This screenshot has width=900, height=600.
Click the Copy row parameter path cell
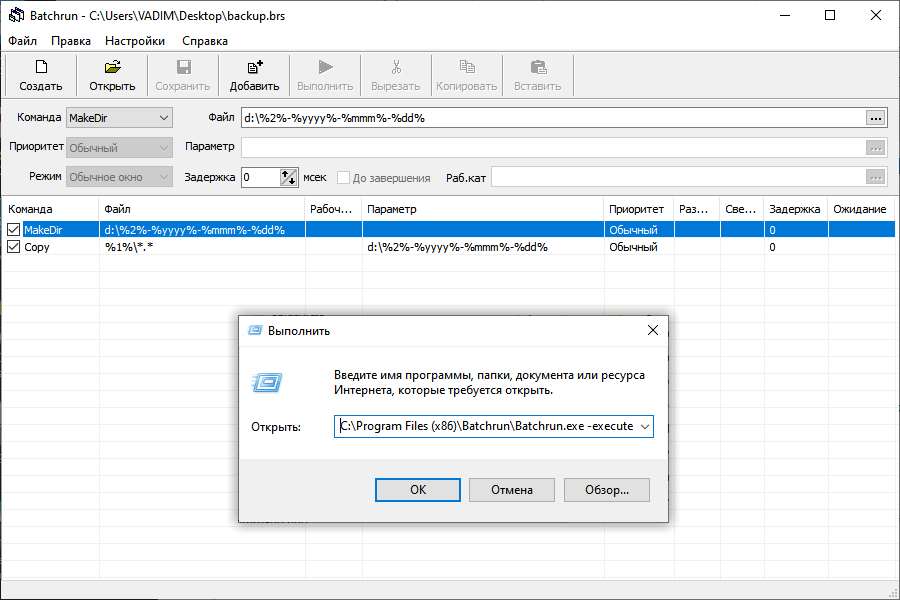(457, 247)
